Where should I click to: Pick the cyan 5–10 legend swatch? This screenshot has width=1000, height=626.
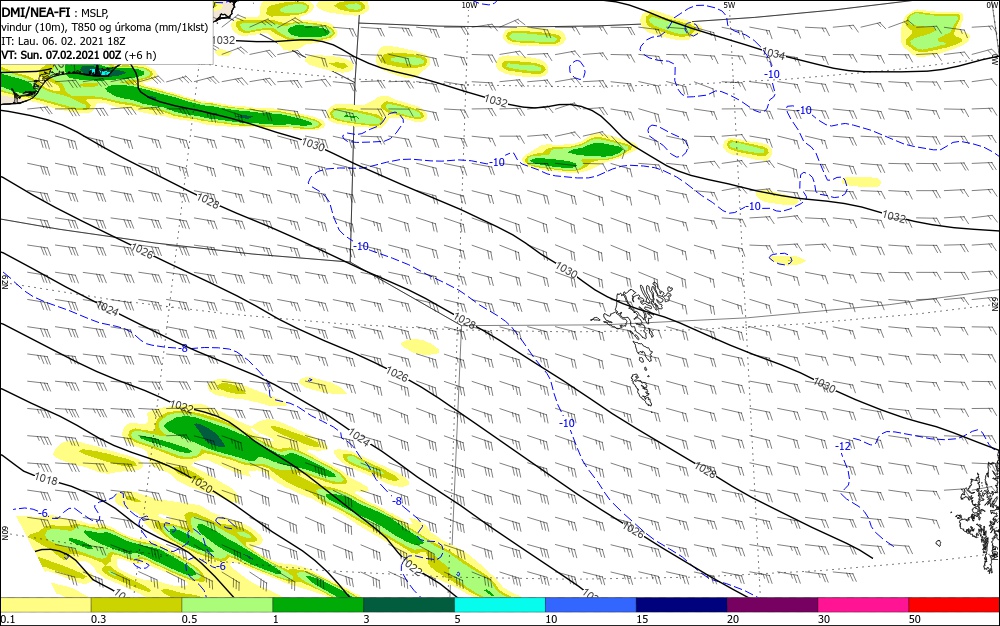coord(500,605)
